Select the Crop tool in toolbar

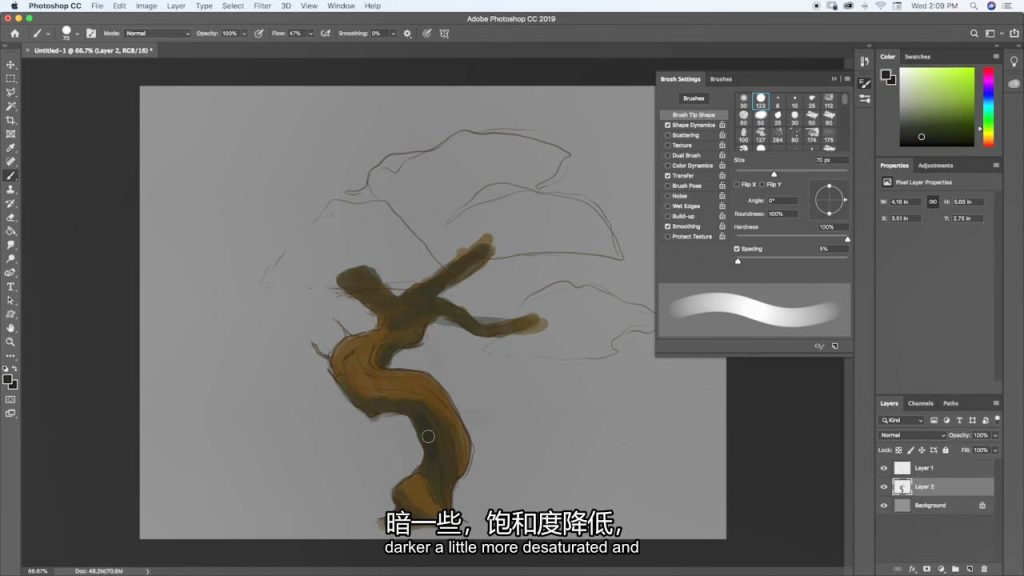[x=11, y=120]
